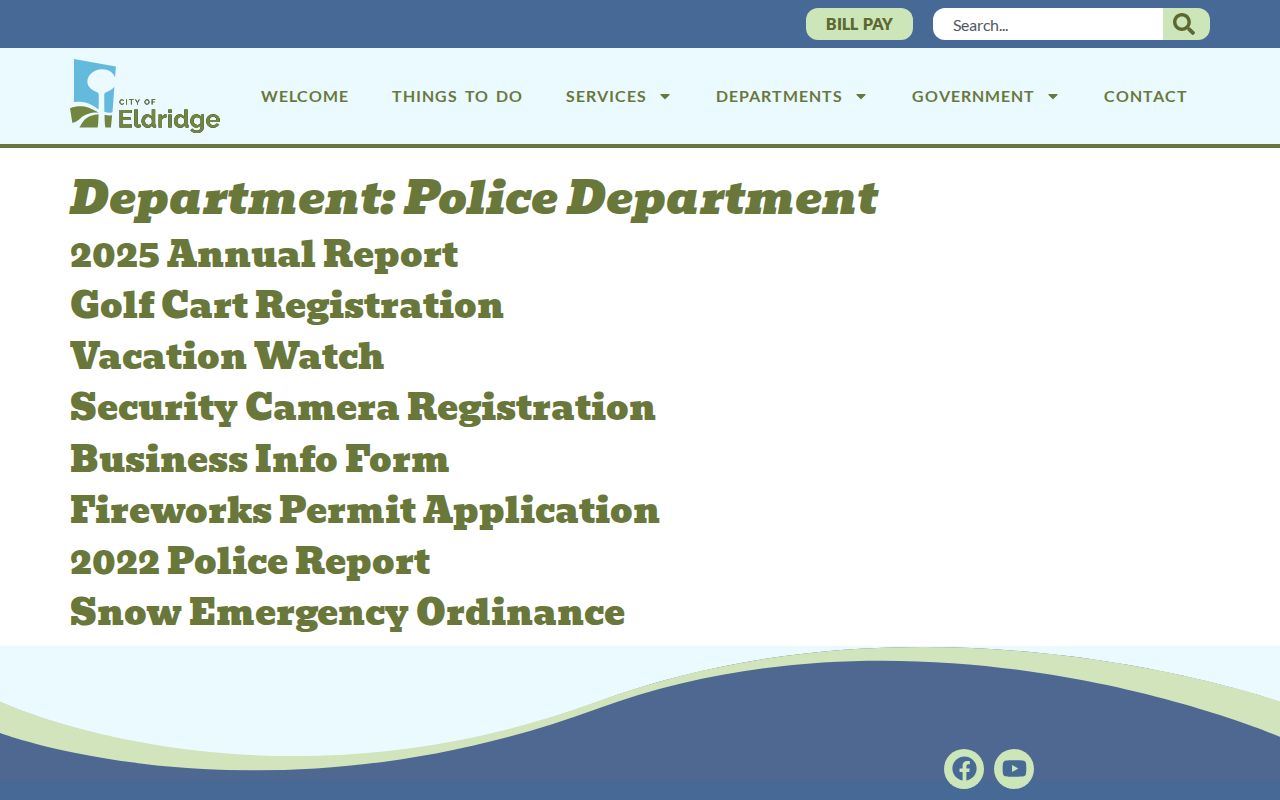
Task: Open the Business Info Form link
Action: (x=260, y=459)
